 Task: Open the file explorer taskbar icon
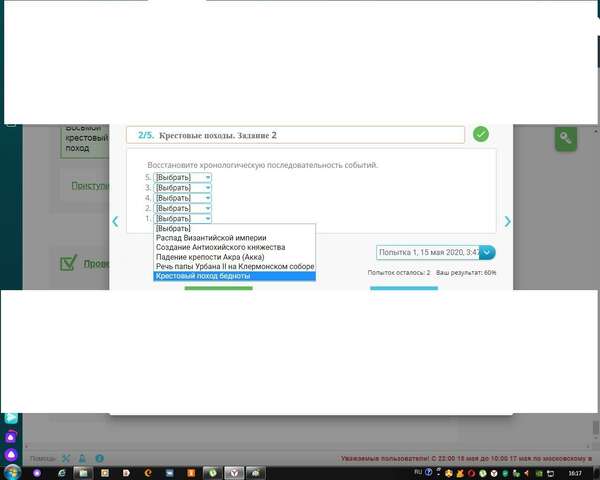point(83,473)
